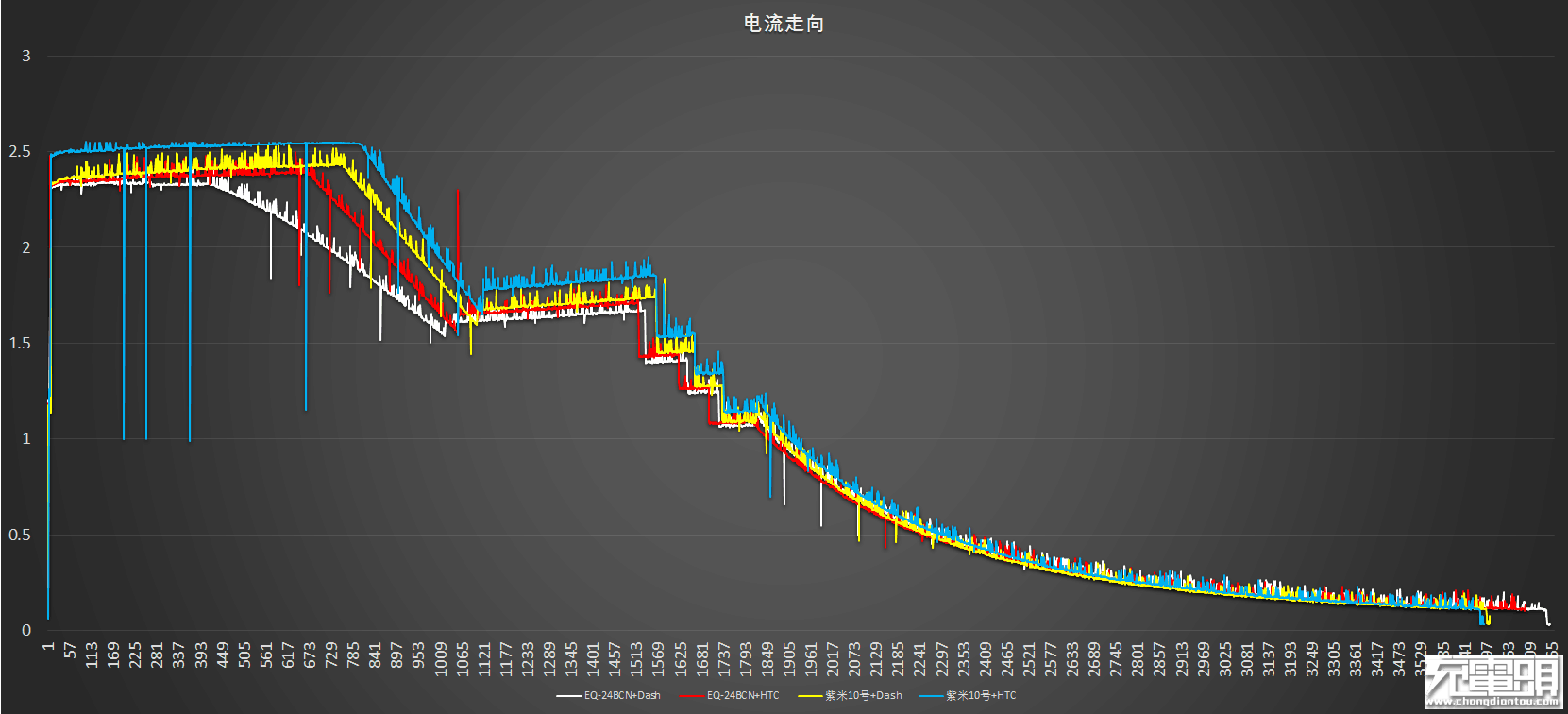Click the x-axis label "561"
This screenshot has height=714, width=1568.
tap(266, 654)
